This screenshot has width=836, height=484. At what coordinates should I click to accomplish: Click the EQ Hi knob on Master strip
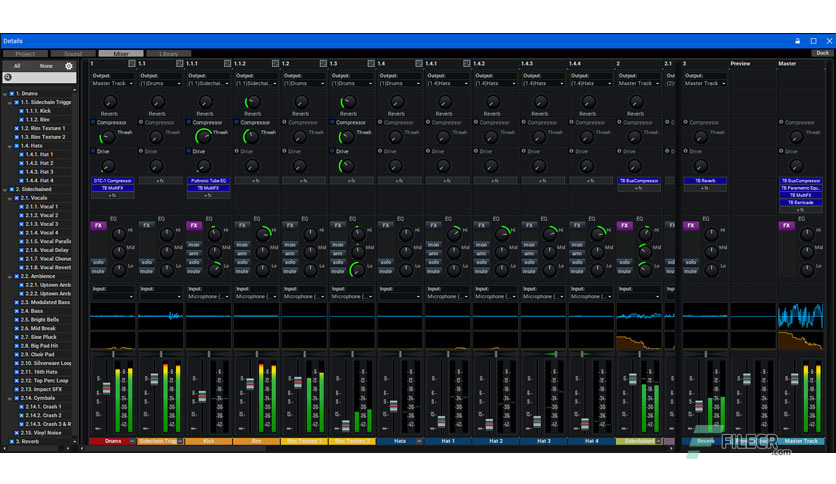pos(807,233)
